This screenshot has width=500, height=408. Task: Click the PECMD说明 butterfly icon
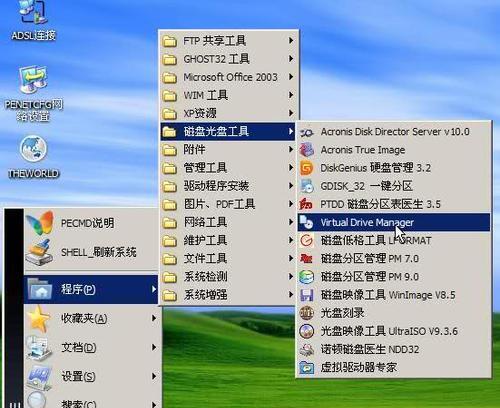[x=40, y=223]
